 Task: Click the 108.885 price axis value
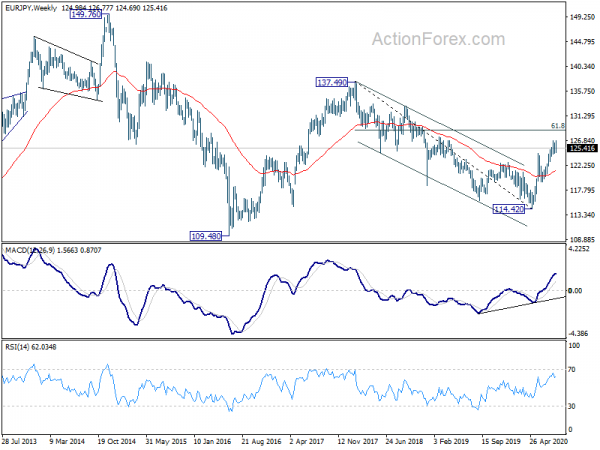tap(582, 240)
